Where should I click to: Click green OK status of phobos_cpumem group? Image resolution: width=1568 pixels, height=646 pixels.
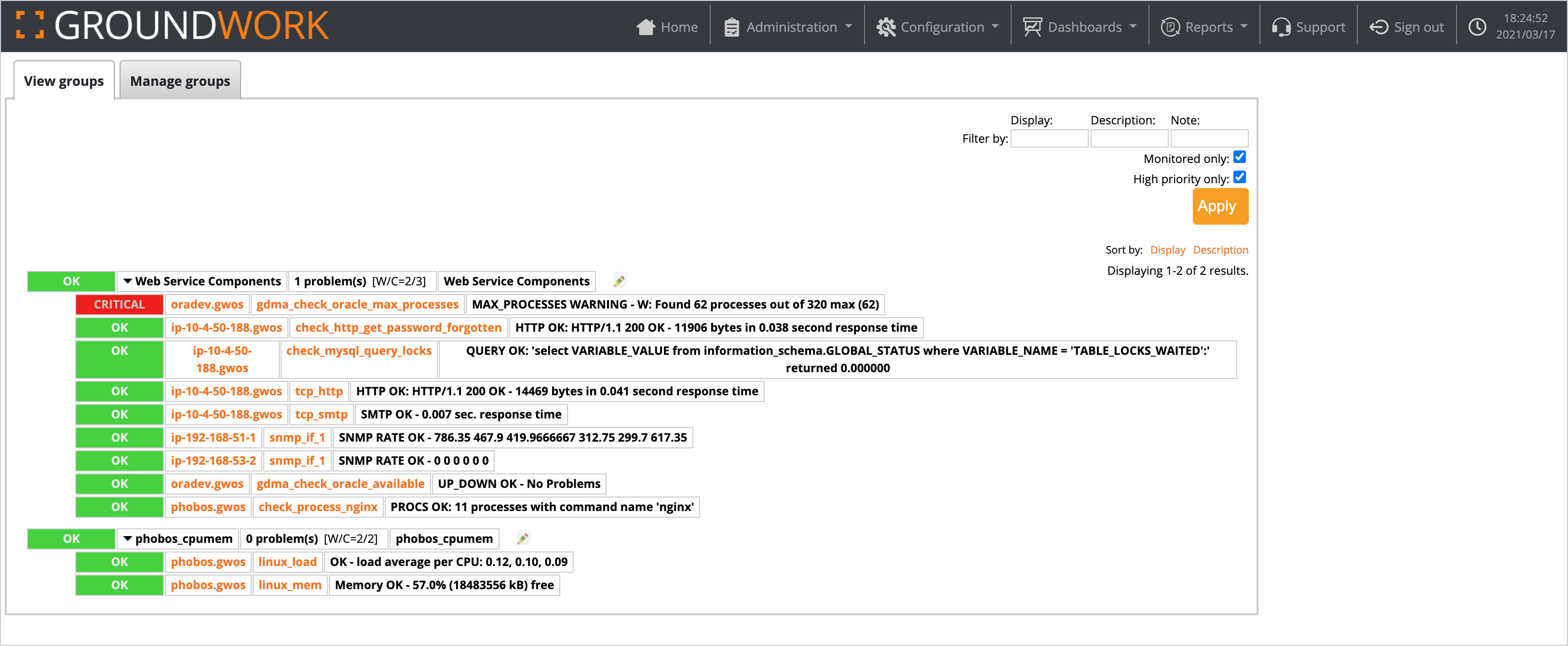click(71, 539)
